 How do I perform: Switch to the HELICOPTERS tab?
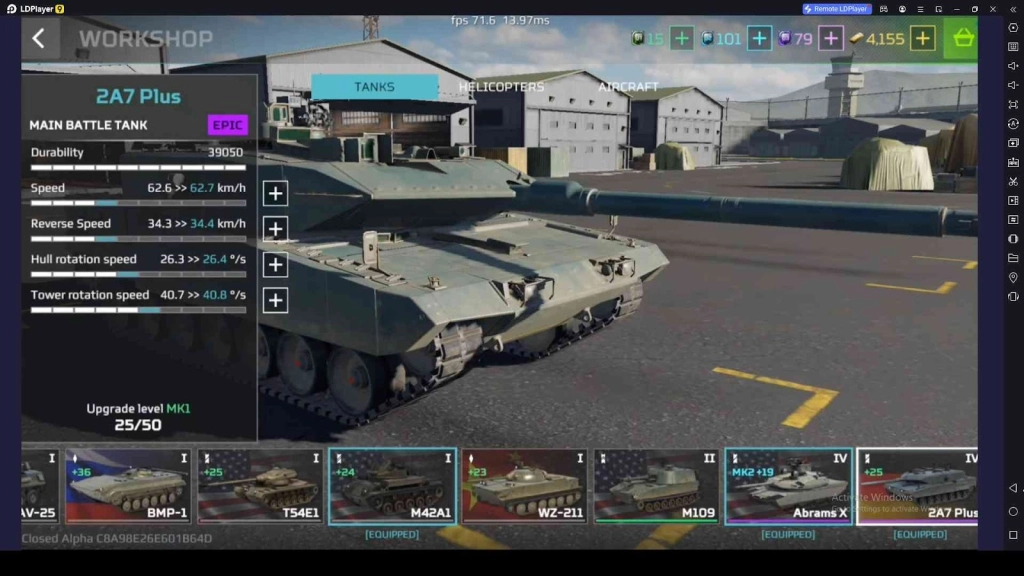pos(504,87)
